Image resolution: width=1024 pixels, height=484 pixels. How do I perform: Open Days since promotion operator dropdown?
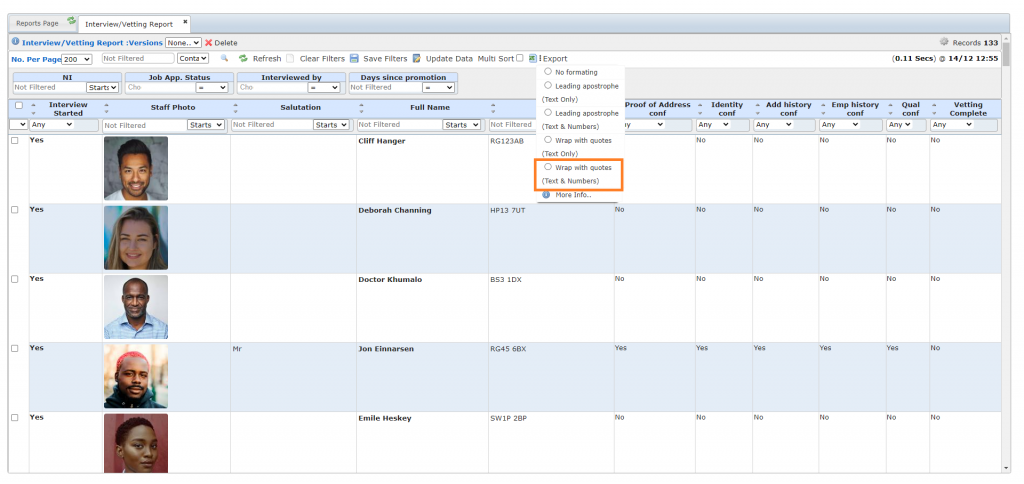(x=438, y=88)
